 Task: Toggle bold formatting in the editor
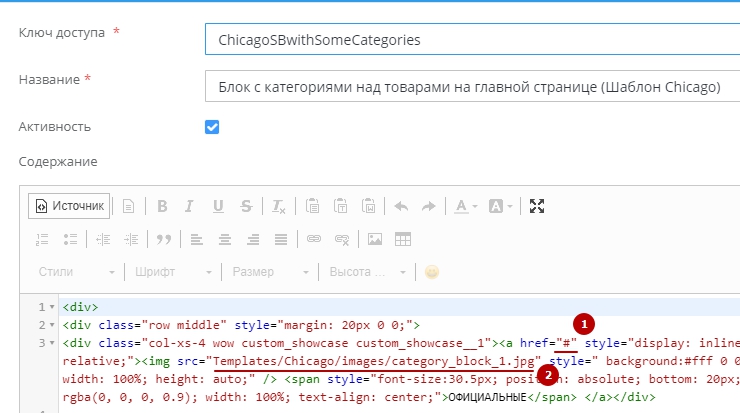[x=160, y=206]
